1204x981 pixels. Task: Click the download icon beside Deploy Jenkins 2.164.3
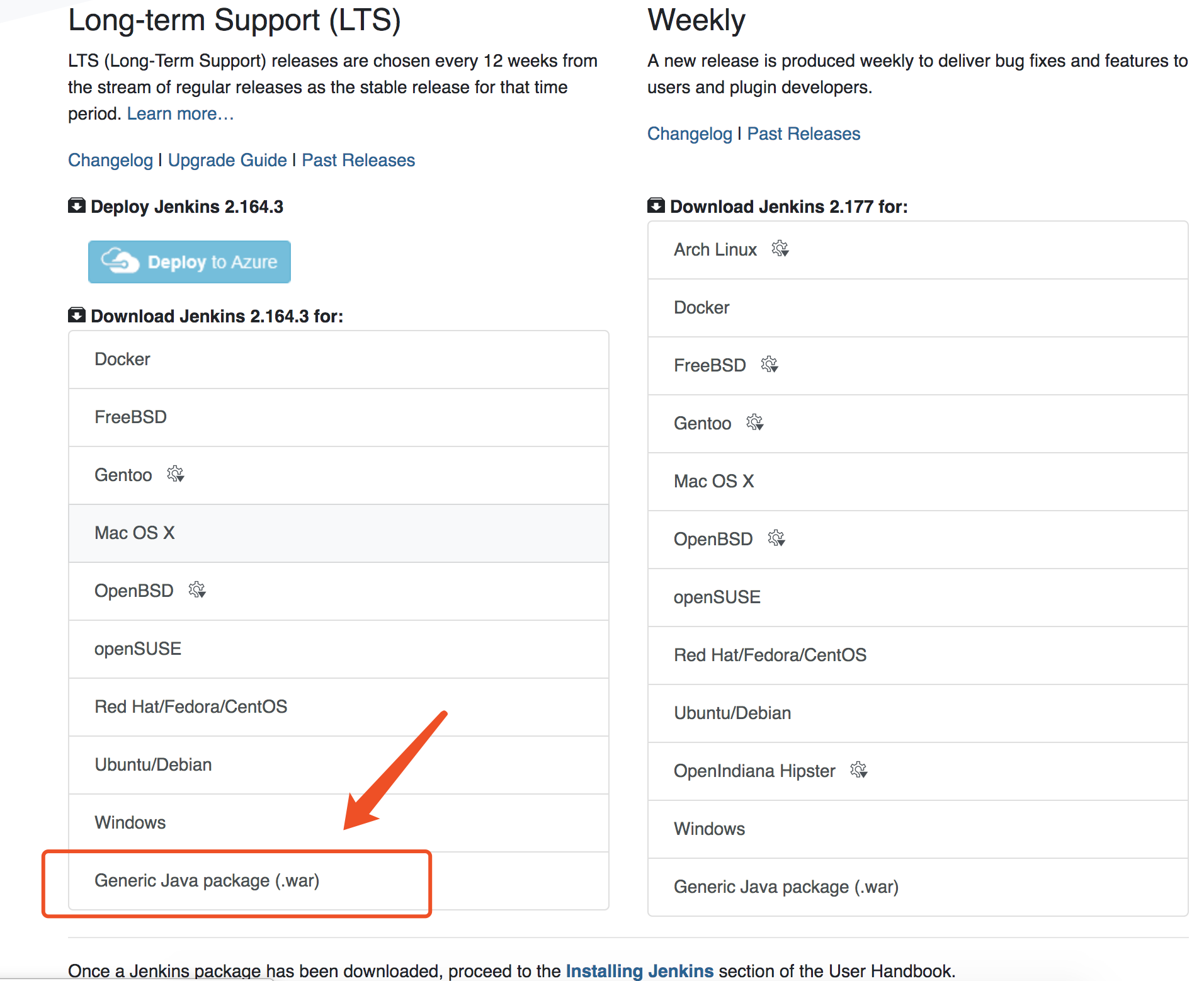click(76, 206)
